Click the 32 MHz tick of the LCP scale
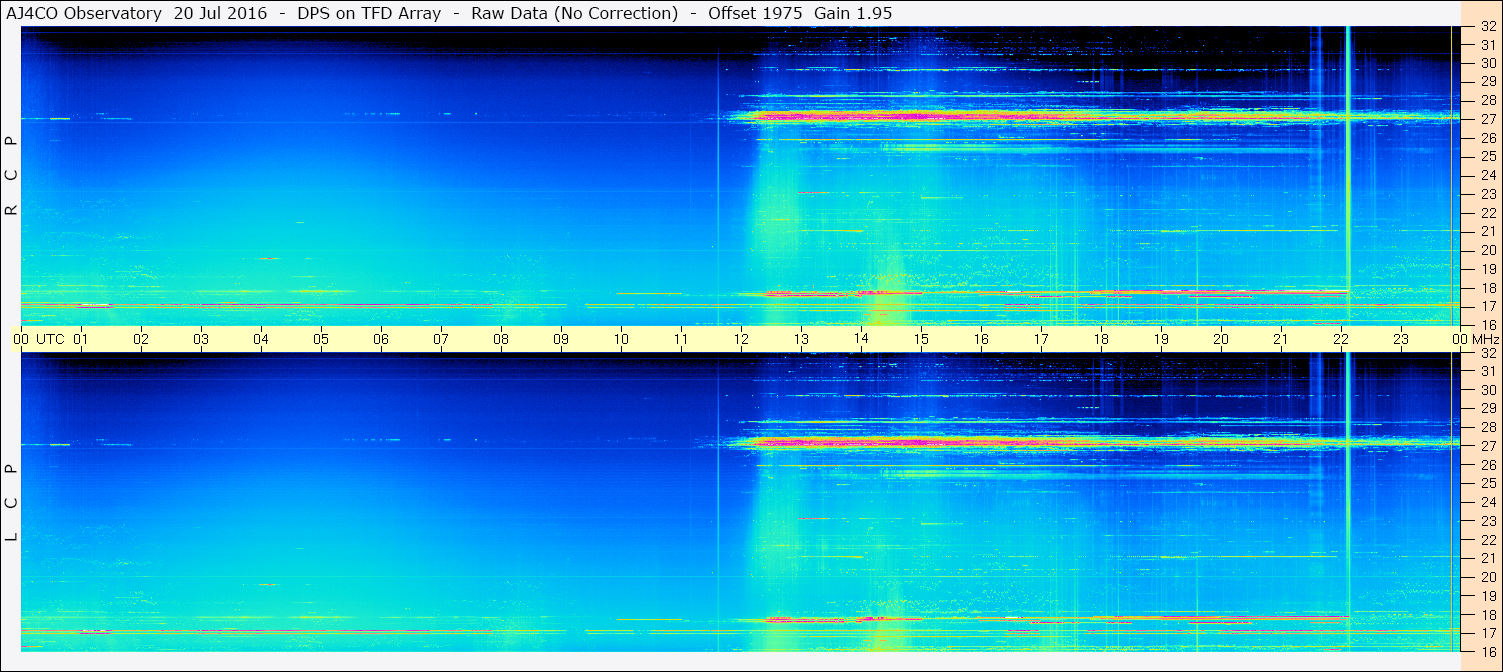 pos(1487,353)
